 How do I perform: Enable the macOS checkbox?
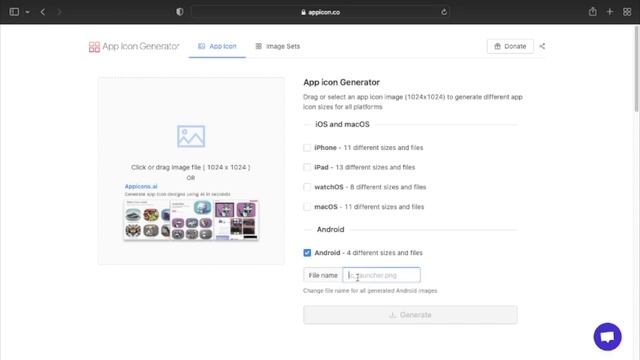(307, 207)
